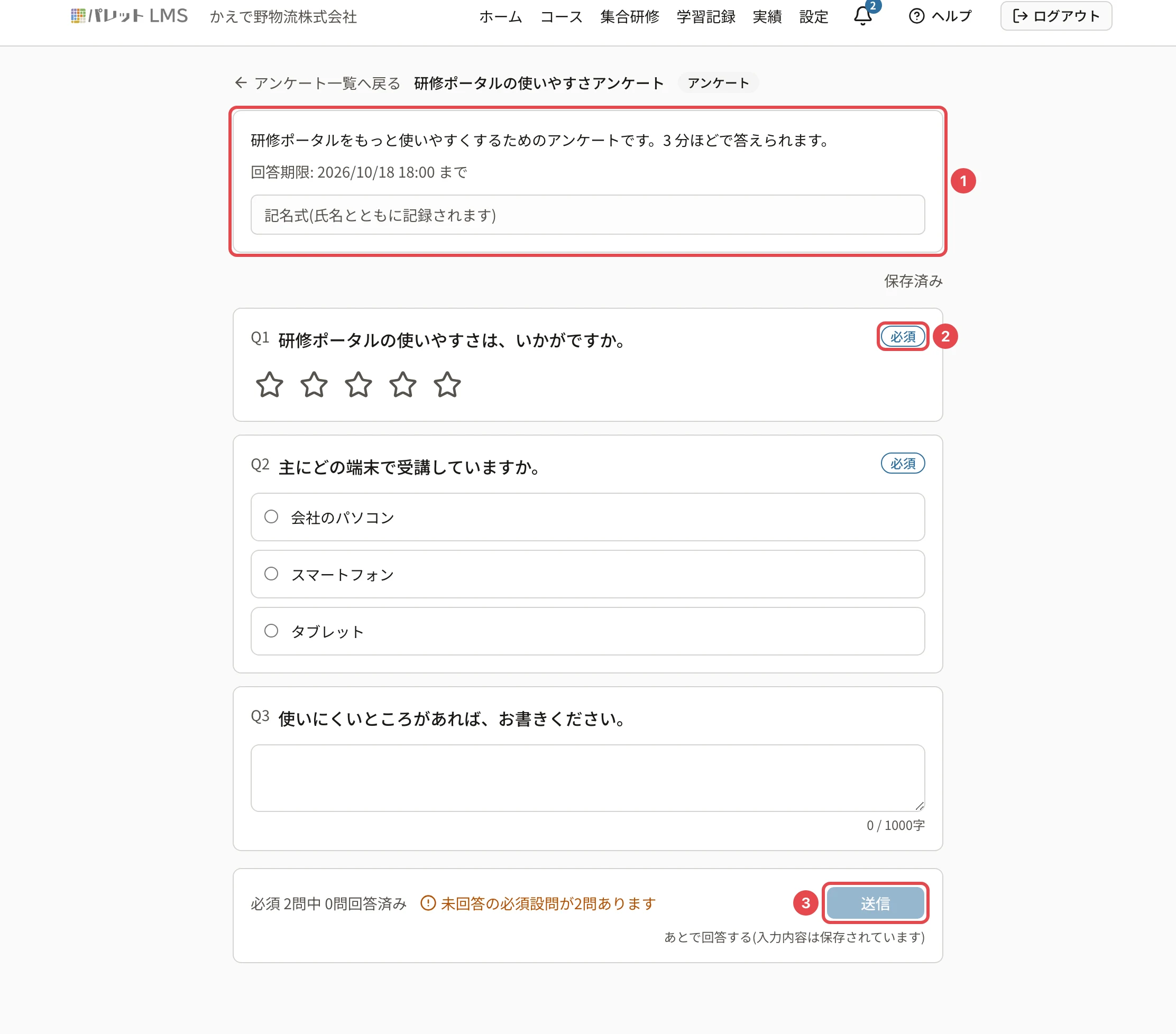Image resolution: width=1176 pixels, height=1034 pixels.
Task: Click the 未回答の必須設問が2問あります warning
Action: click(x=538, y=903)
